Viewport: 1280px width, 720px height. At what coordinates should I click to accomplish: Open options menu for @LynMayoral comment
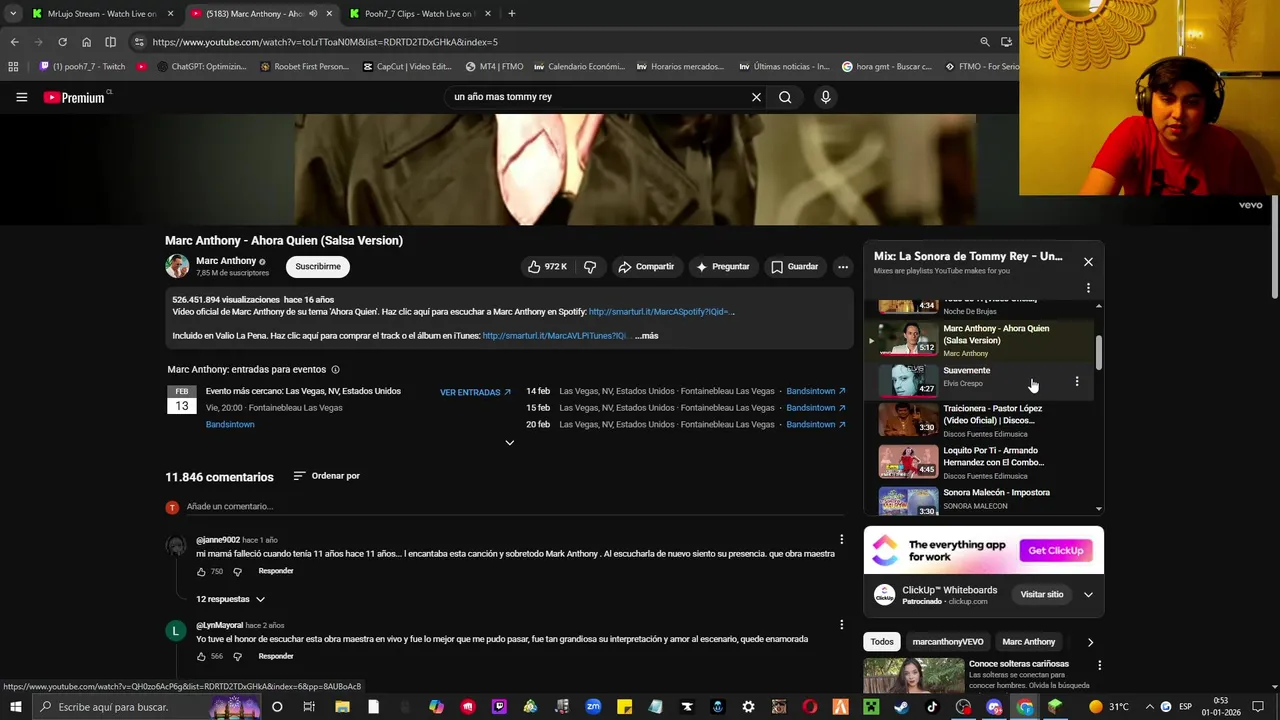point(841,625)
